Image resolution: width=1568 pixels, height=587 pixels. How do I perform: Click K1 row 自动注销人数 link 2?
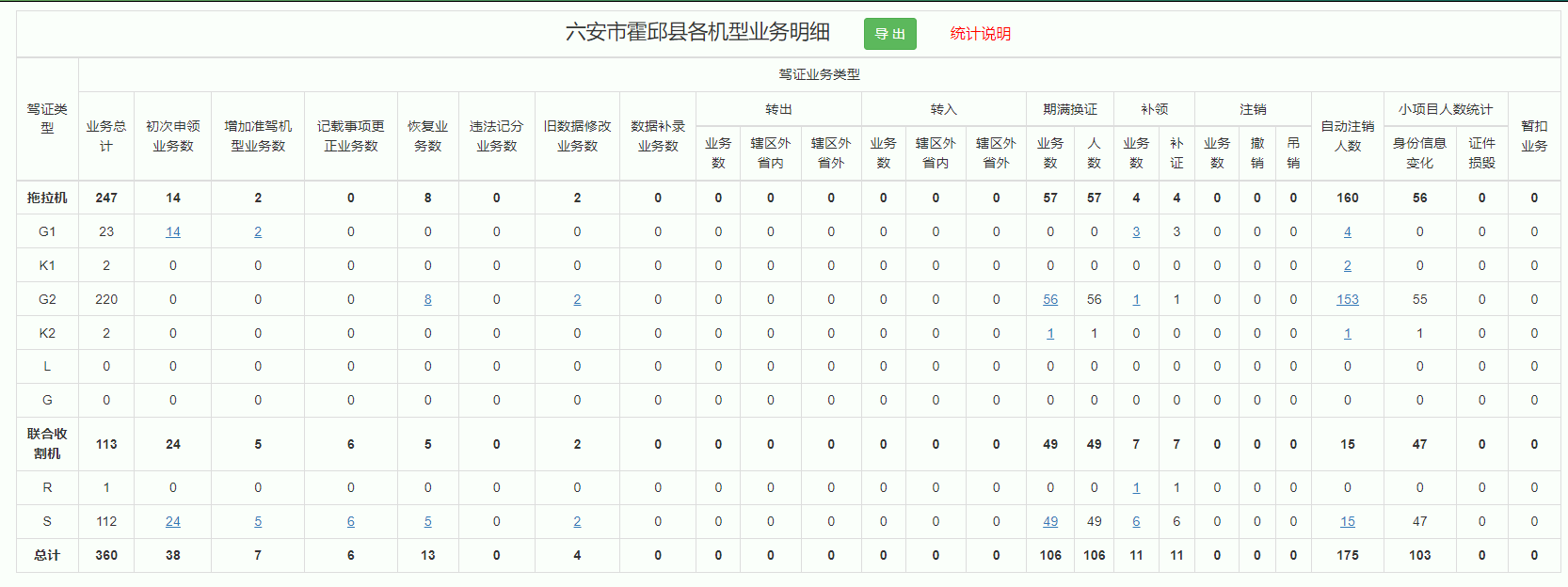(1347, 265)
